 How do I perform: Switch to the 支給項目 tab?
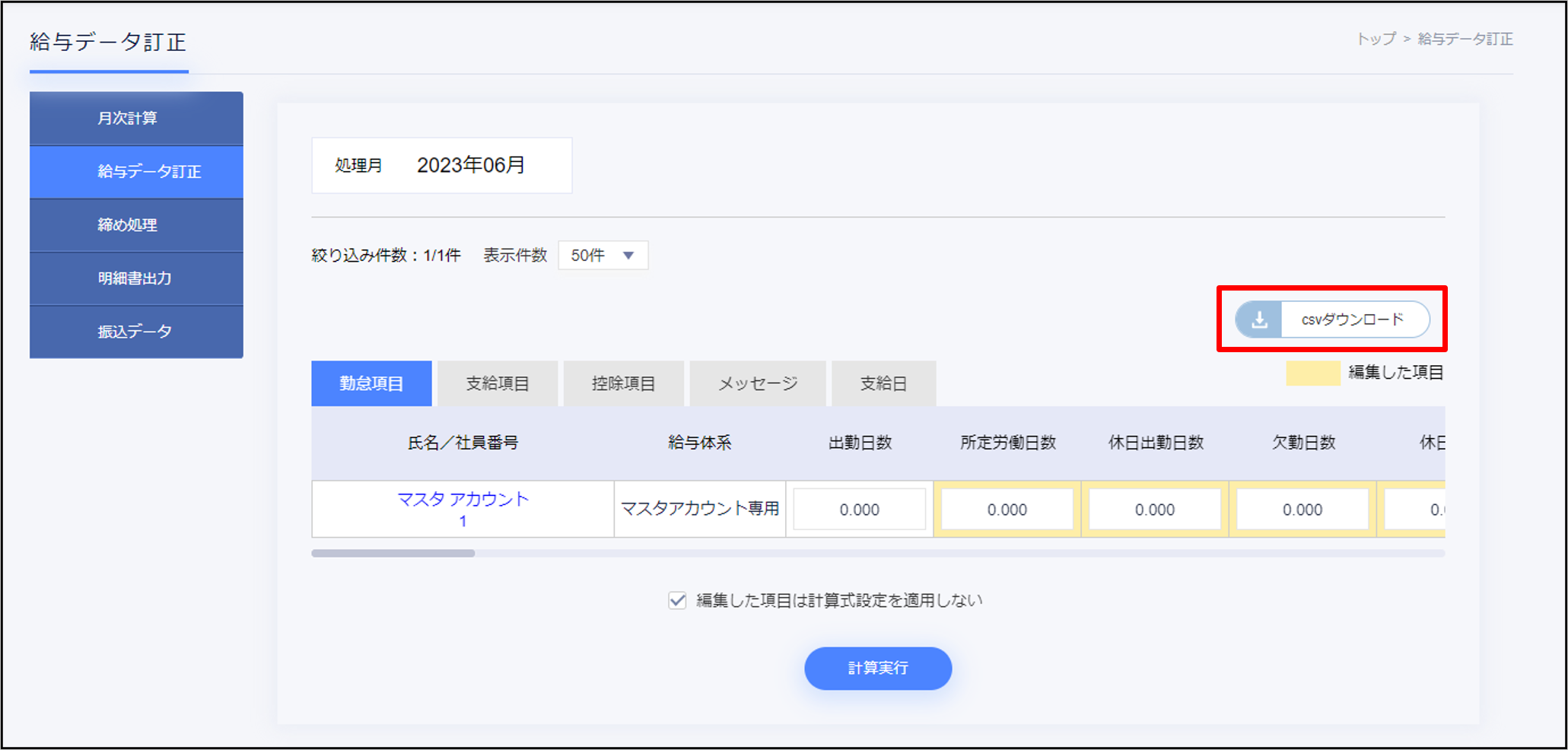pyautogui.click(x=498, y=383)
